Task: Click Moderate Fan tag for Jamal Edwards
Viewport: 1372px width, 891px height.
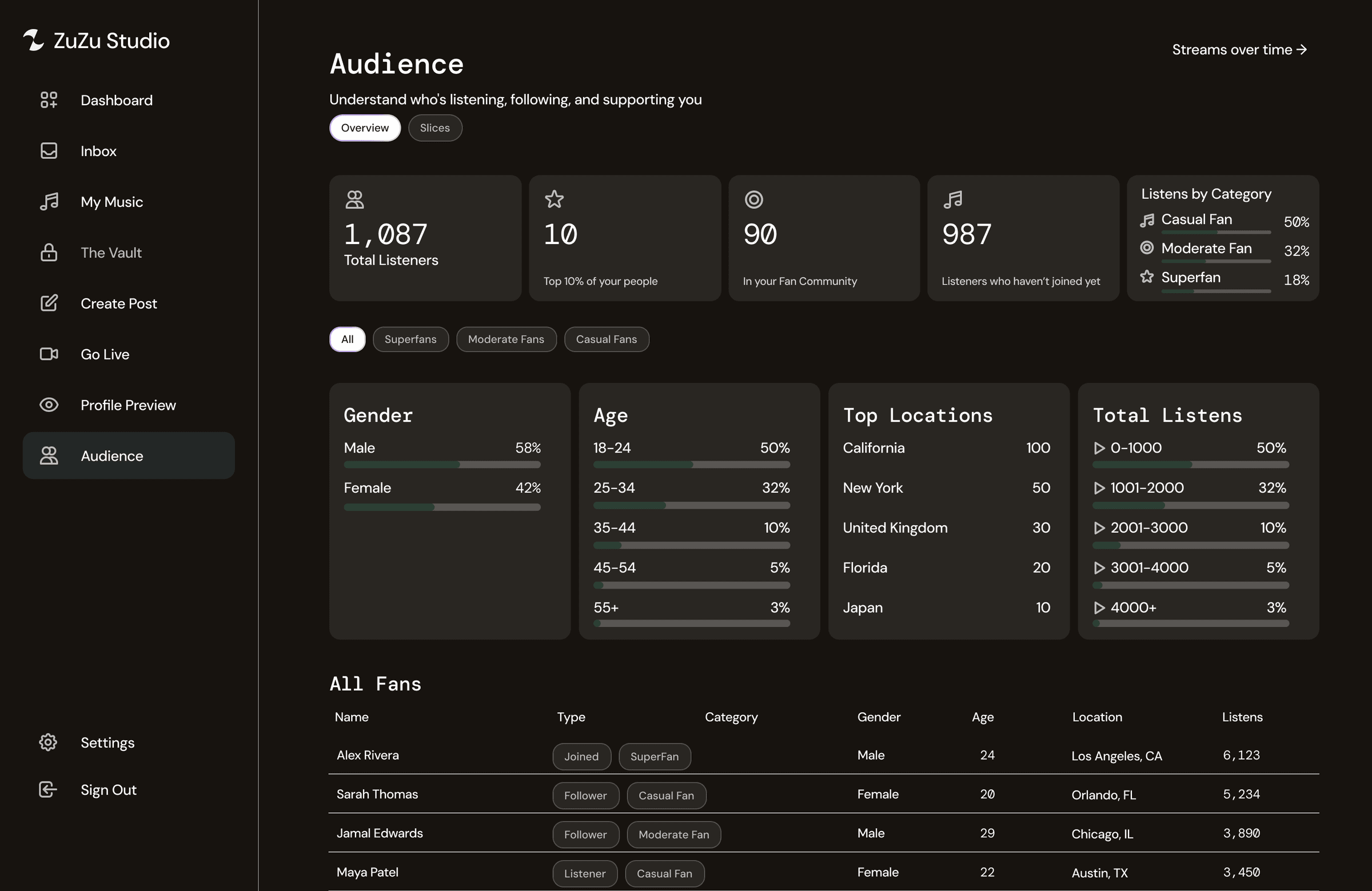Action: pos(674,834)
